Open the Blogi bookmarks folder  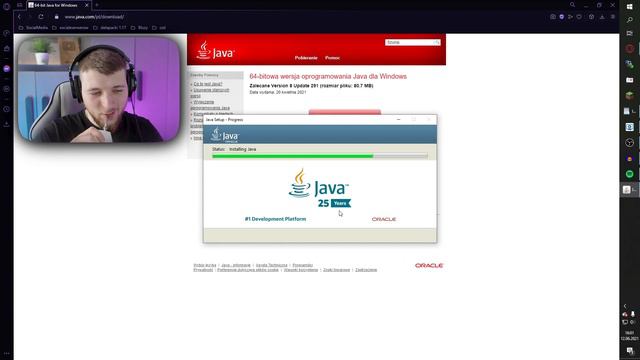(x=139, y=28)
